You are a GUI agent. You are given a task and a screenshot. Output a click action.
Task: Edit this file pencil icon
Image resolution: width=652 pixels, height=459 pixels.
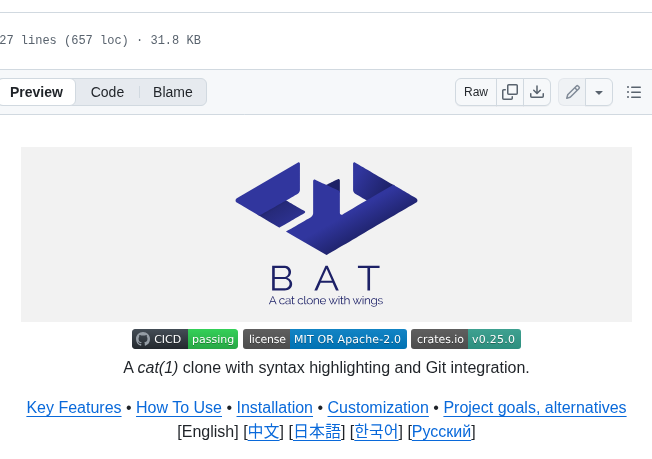[572, 92]
